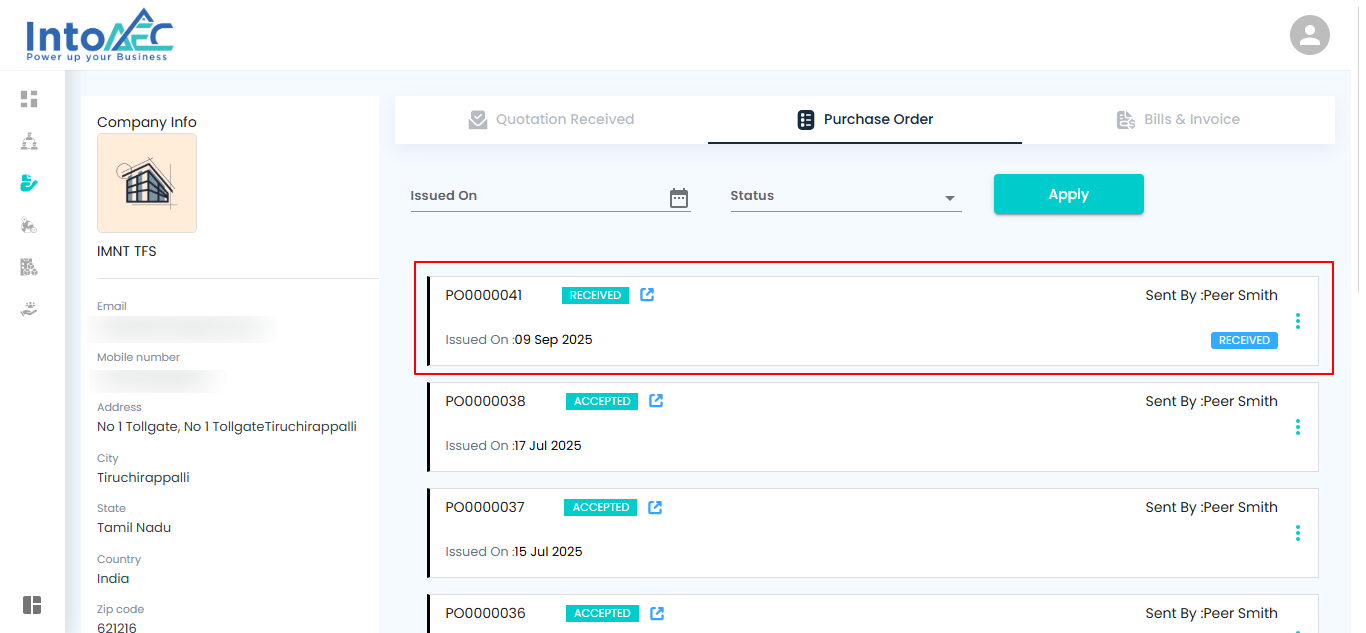The height and width of the screenshot is (633, 1366).
Task: Select the highlighted teal sidebar icon
Action: [29, 183]
